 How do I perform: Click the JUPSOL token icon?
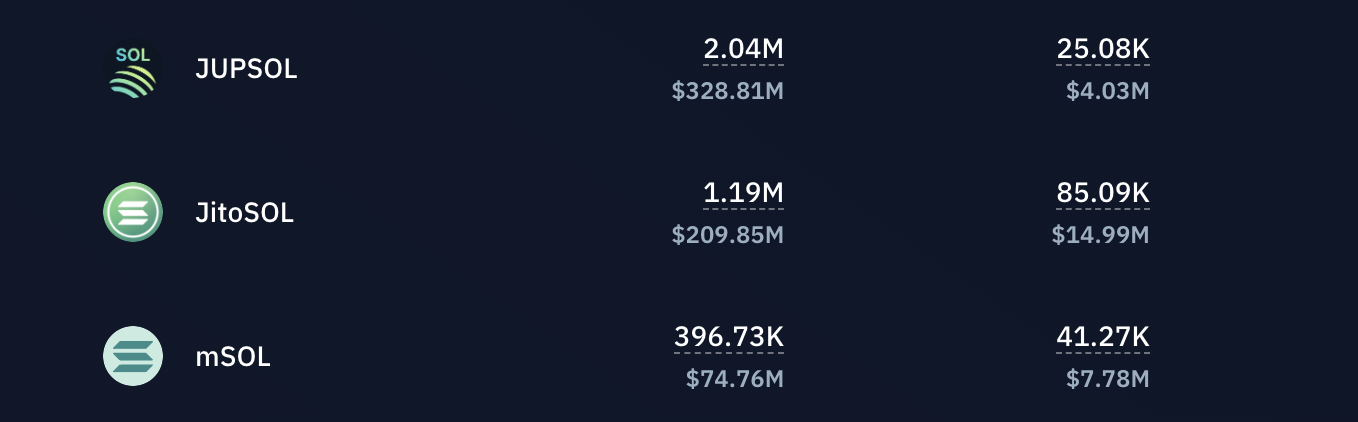(x=133, y=70)
